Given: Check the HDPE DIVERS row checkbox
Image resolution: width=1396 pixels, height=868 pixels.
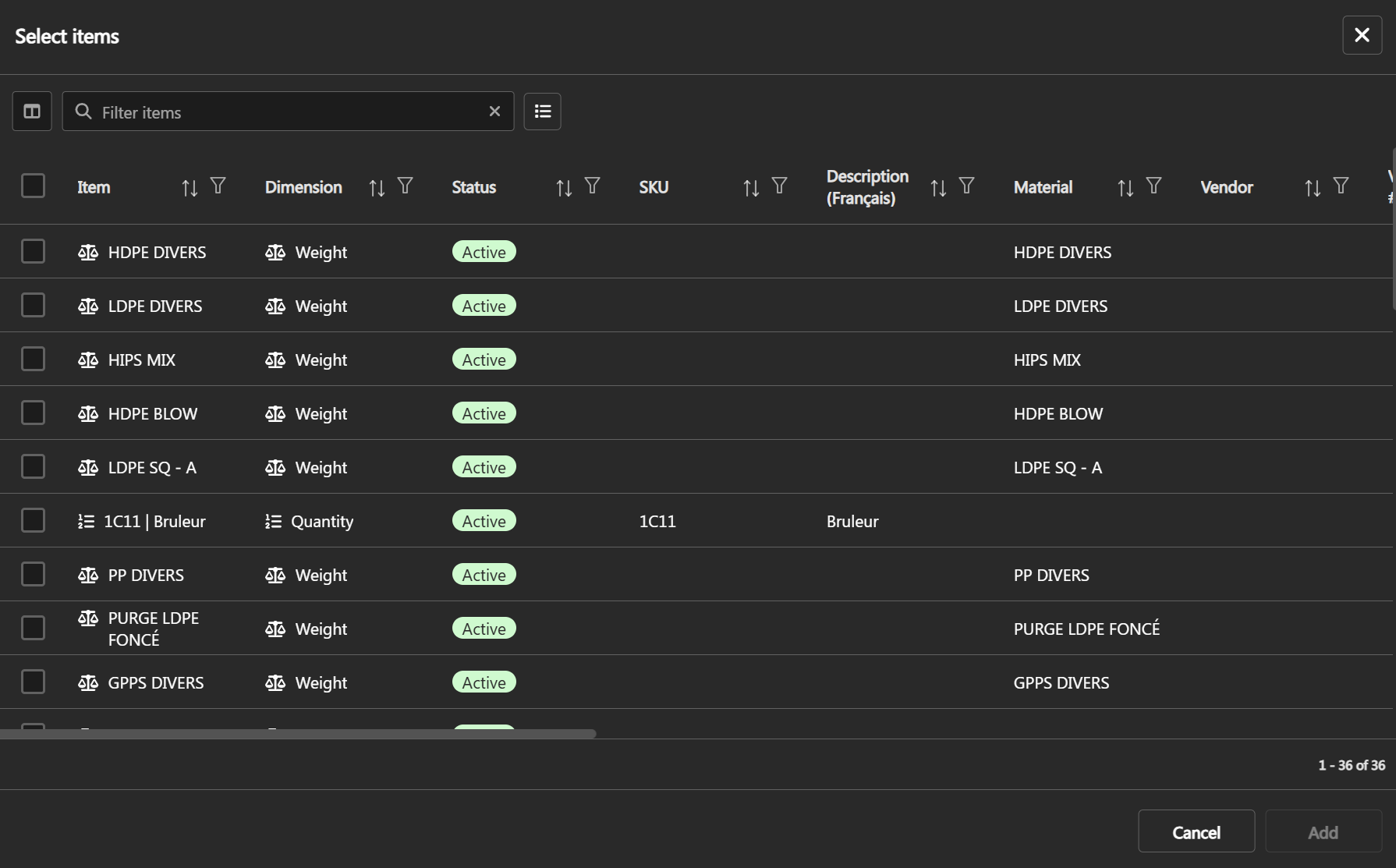Looking at the screenshot, I should (x=33, y=252).
